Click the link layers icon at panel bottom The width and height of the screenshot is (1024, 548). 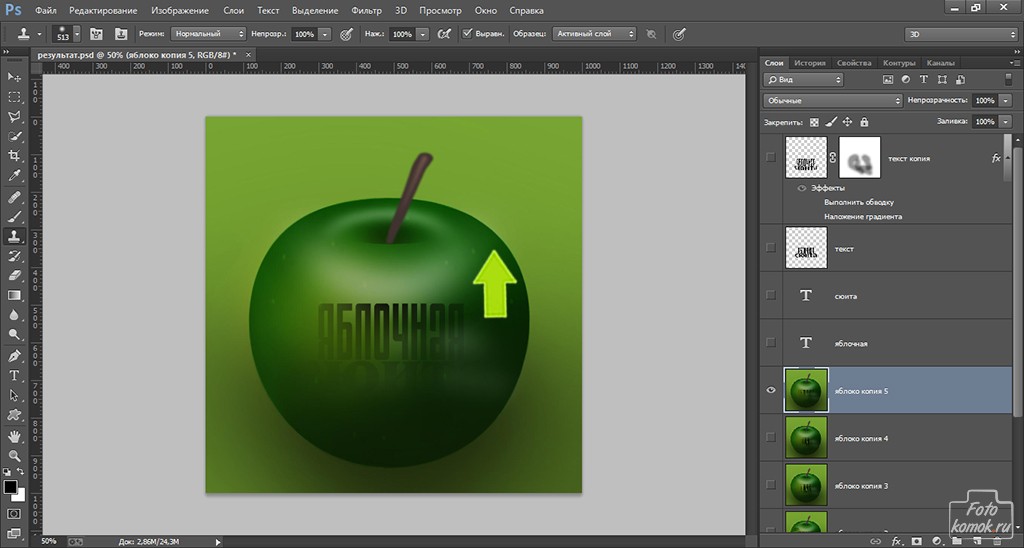point(875,541)
